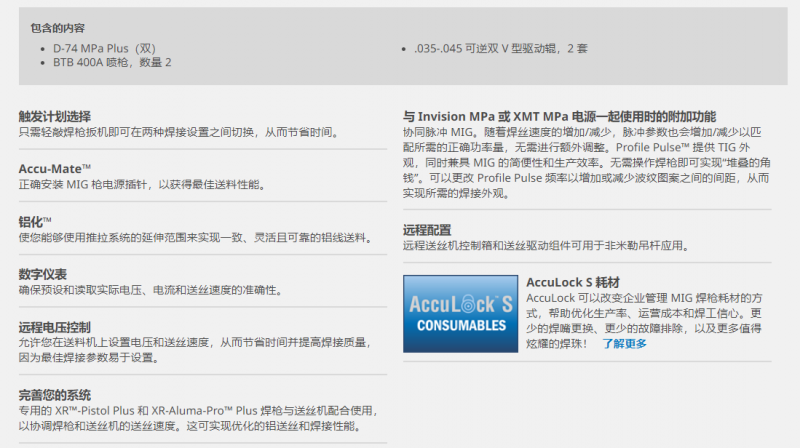Image resolution: width=800 pixels, height=448 pixels.
Task: Click the 正确安装 MIG 枪电源插针 description
Action: (143, 185)
